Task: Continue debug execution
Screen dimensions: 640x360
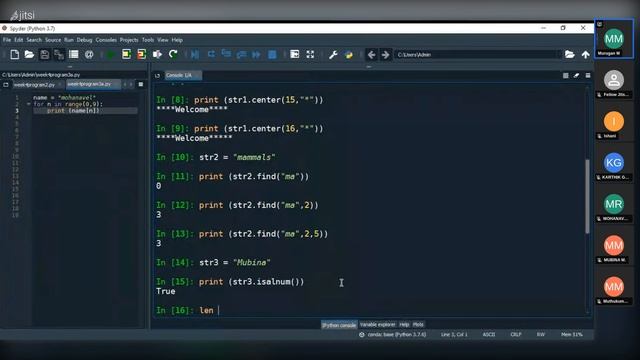Action: [x=256, y=54]
